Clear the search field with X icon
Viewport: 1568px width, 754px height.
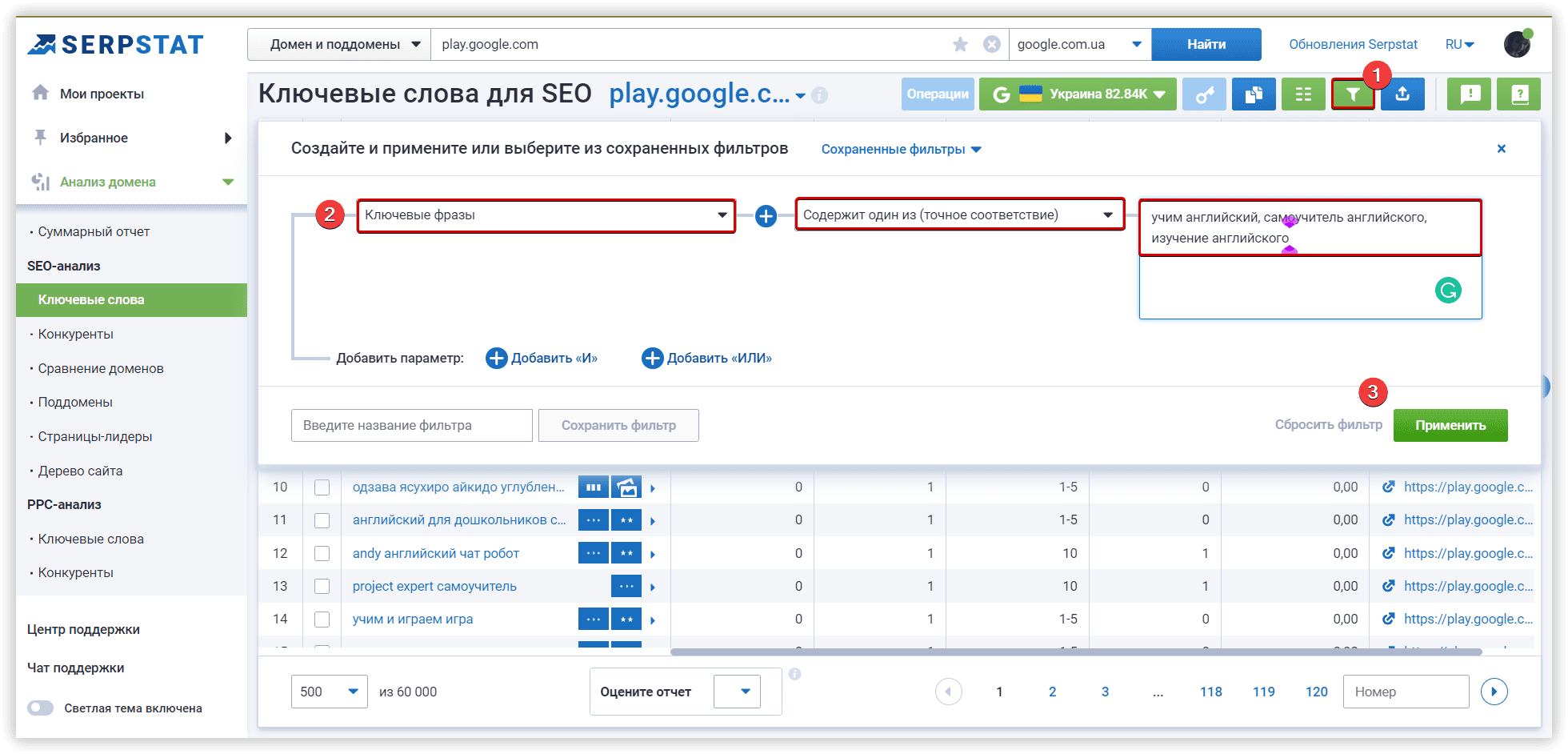[991, 45]
